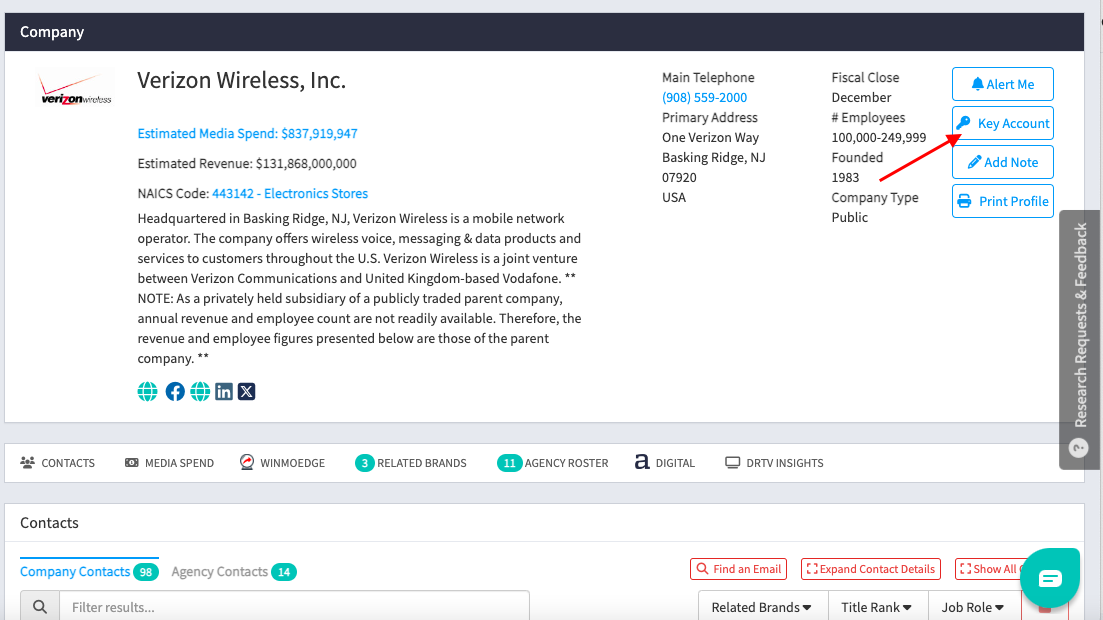1103x620 pixels.
Task: Click the Show All button
Action: 992,569
